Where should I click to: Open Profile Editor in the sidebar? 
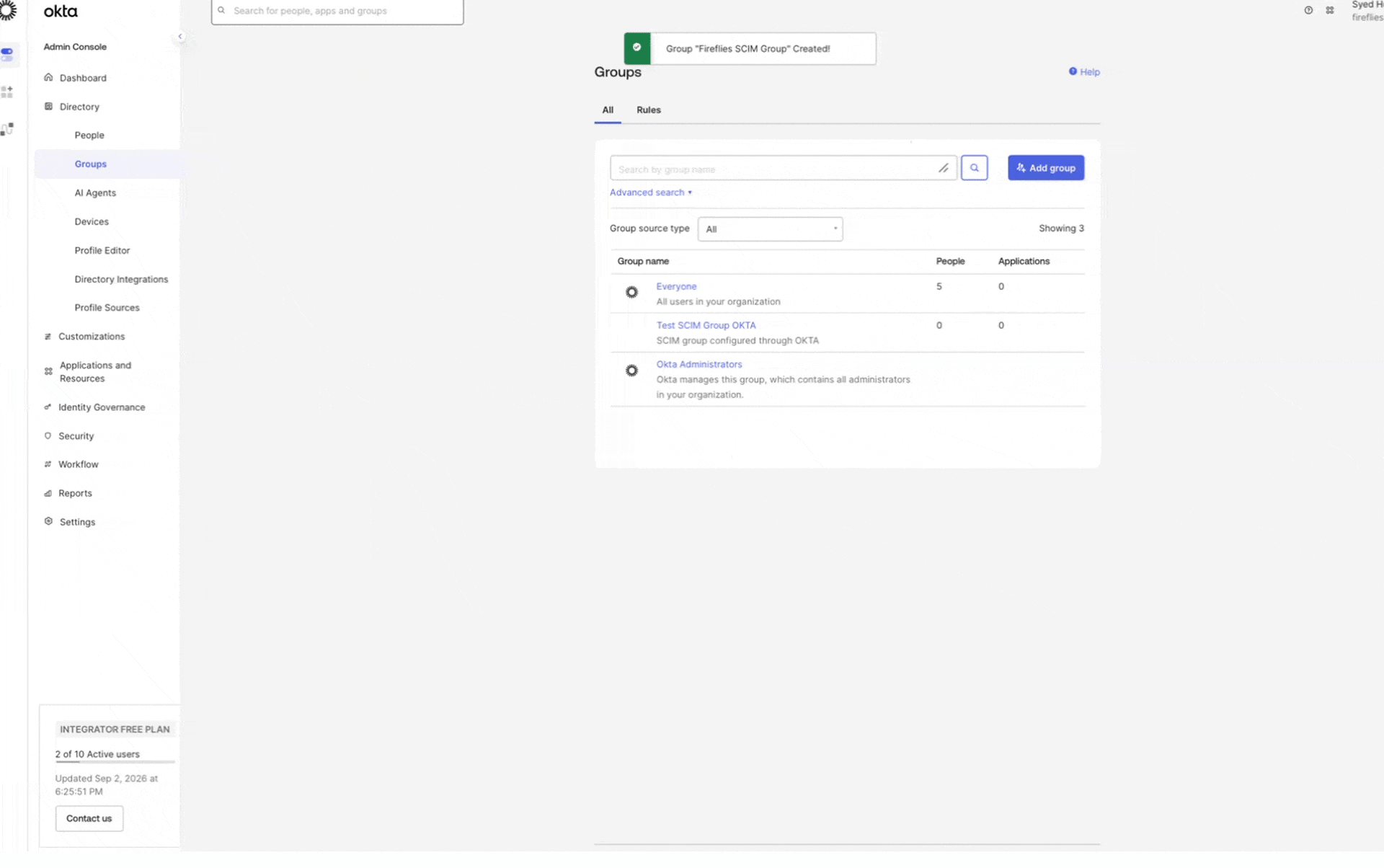coord(102,251)
